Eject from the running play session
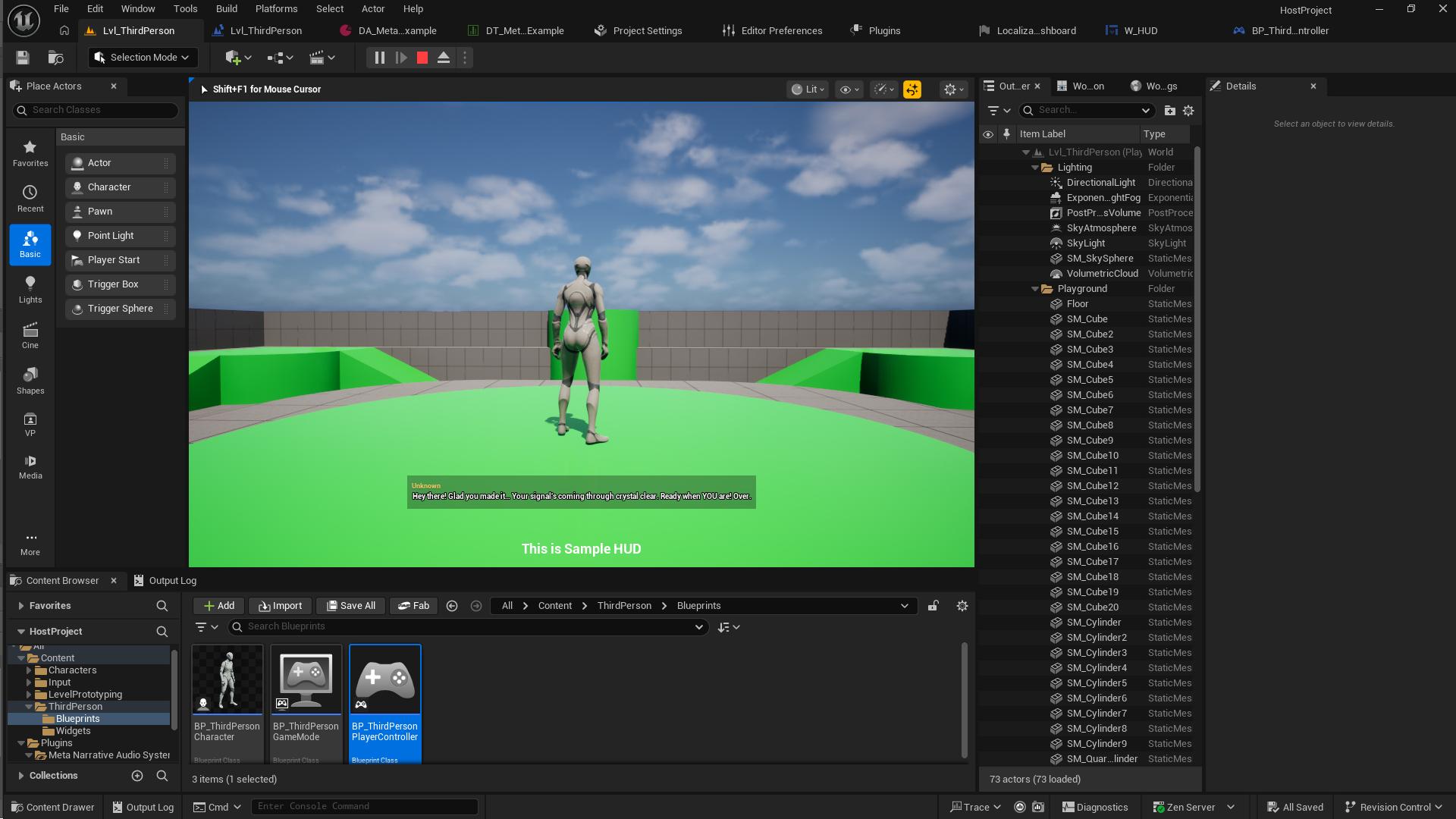Screen dimensions: 1456x819 pos(444,57)
